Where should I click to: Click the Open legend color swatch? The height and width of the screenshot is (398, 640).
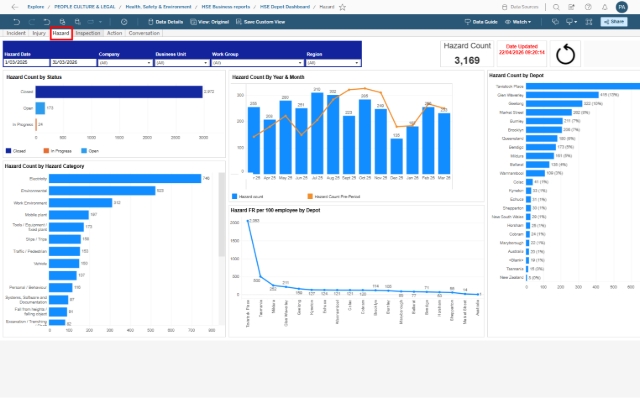click(84, 151)
